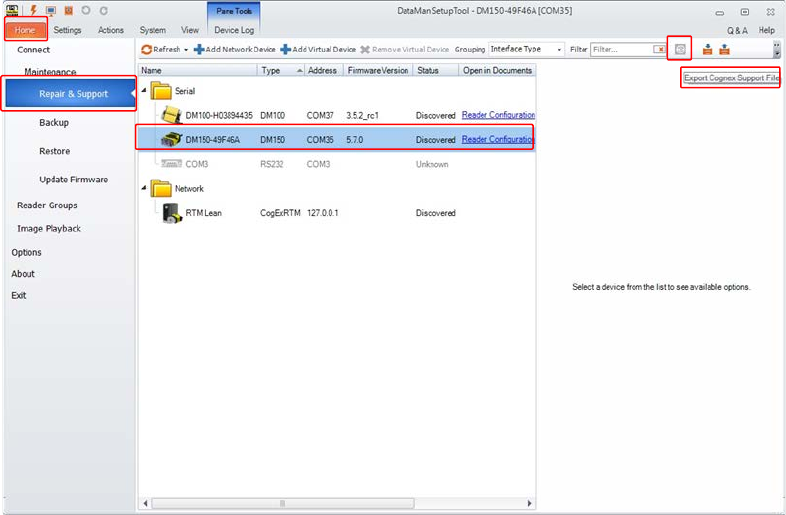Click the blue monitor quick-access icon
786x515 pixels.
pyautogui.click(x=51, y=11)
